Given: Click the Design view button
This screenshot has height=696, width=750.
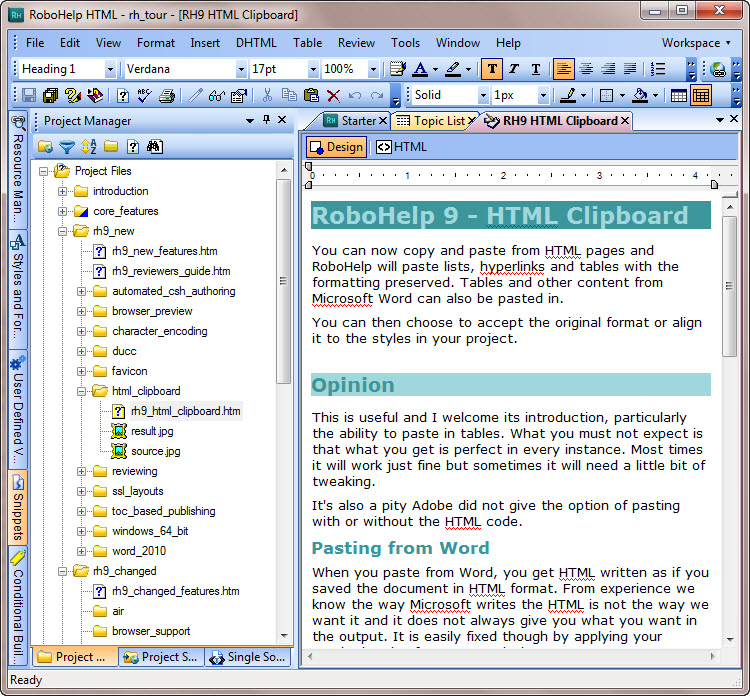Looking at the screenshot, I should pos(336,147).
